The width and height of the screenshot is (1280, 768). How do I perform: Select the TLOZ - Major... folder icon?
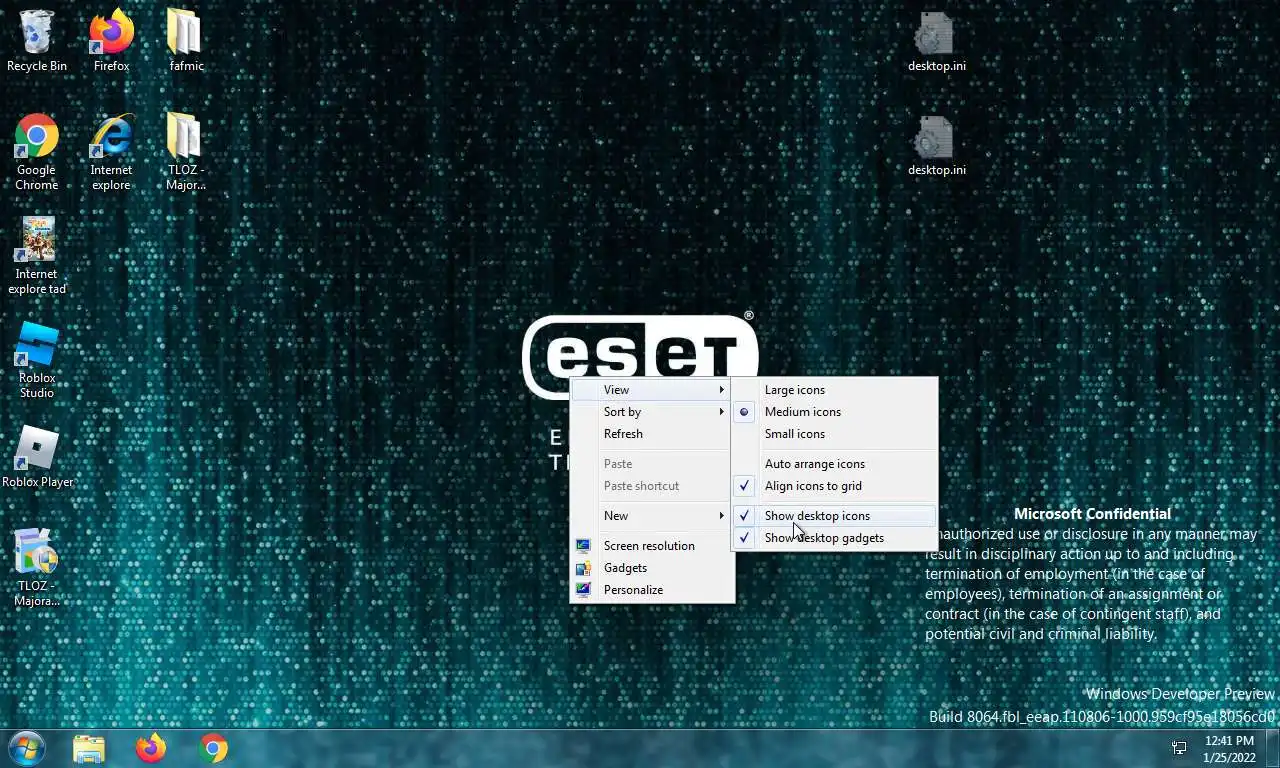(x=186, y=152)
